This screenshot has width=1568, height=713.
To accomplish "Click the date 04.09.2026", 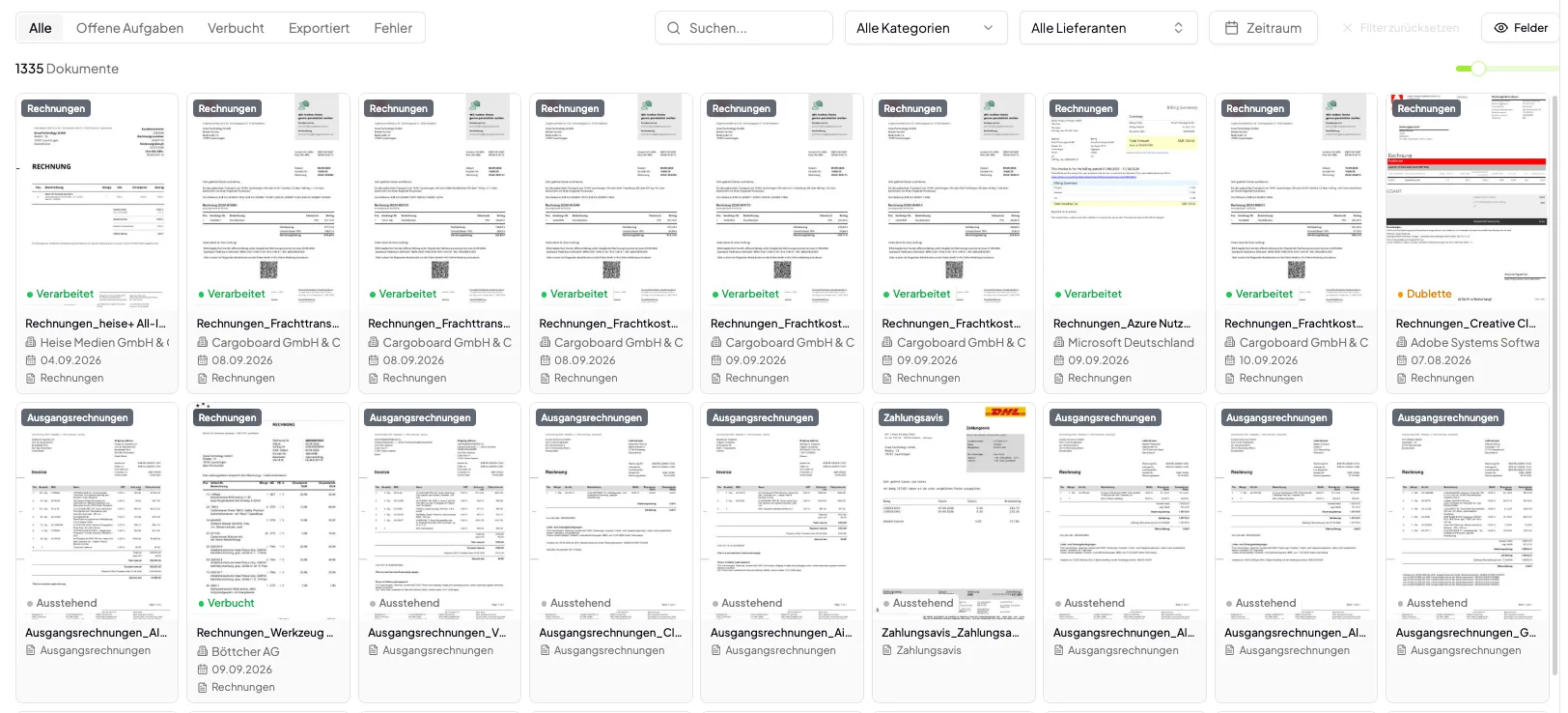I will pos(70,360).
